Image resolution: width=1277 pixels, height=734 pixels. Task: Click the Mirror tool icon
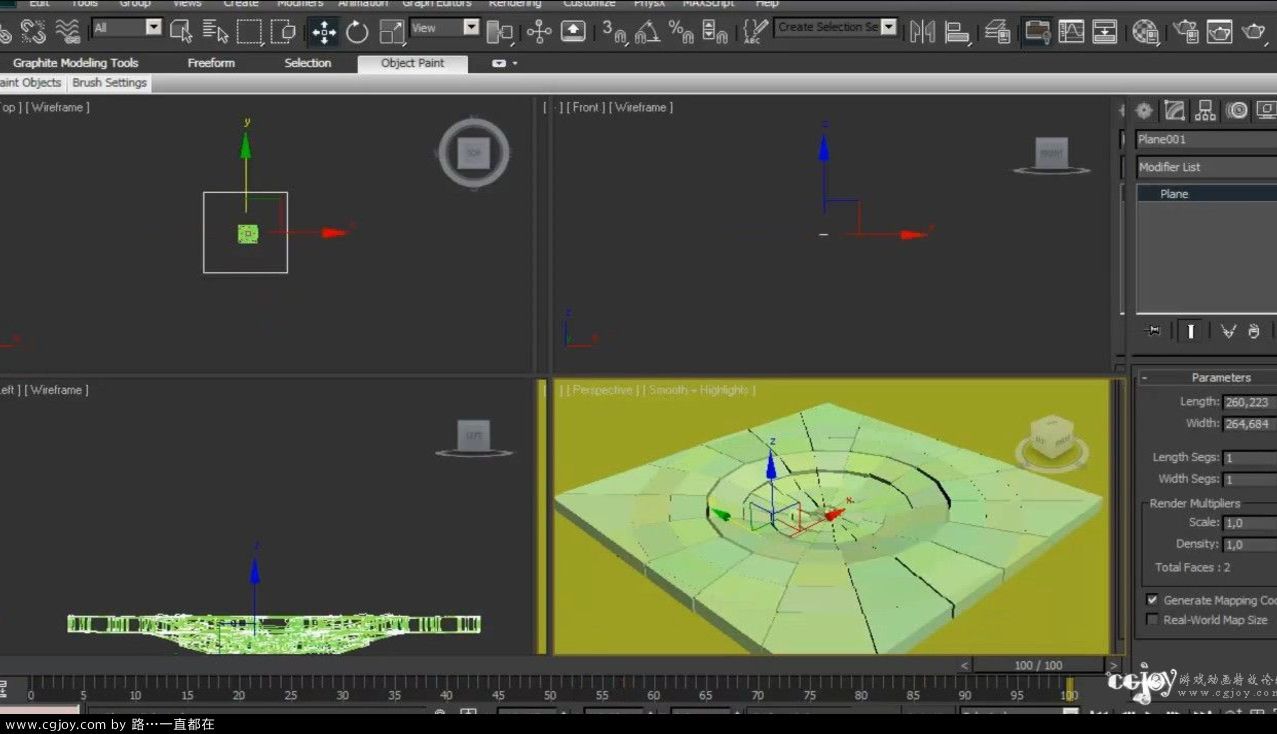coord(922,31)
